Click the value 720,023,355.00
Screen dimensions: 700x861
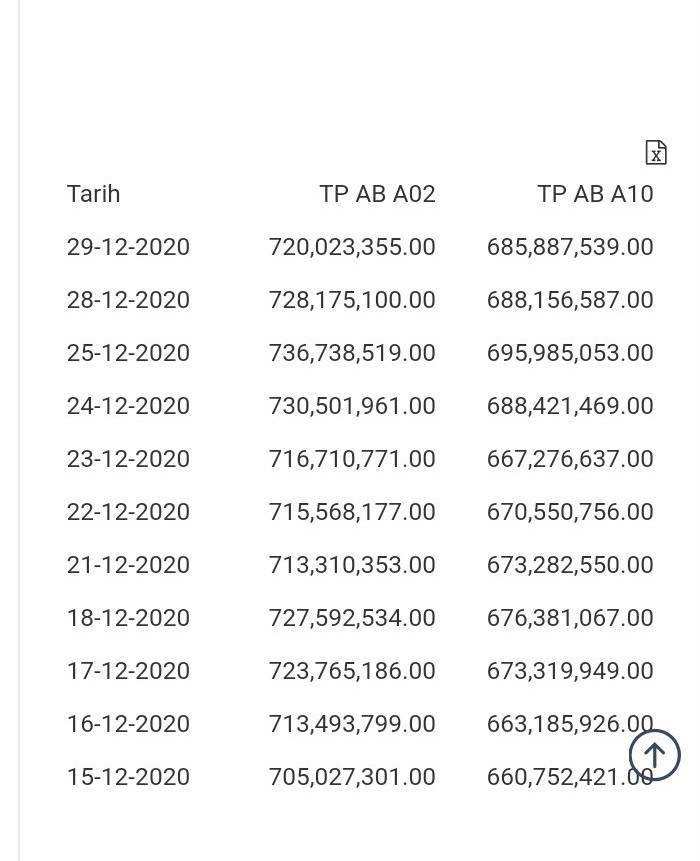pyautogui.click(x=352, y=247)
